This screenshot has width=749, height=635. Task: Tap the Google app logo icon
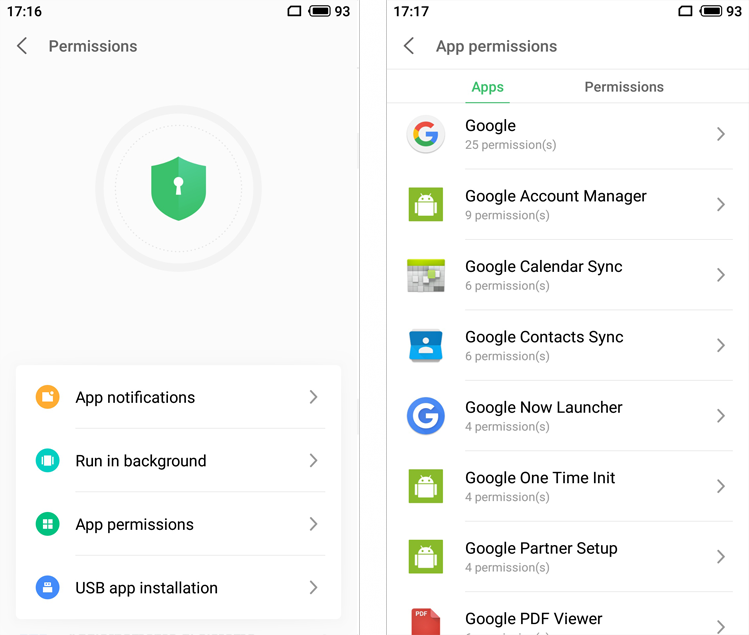click(426, 134)
